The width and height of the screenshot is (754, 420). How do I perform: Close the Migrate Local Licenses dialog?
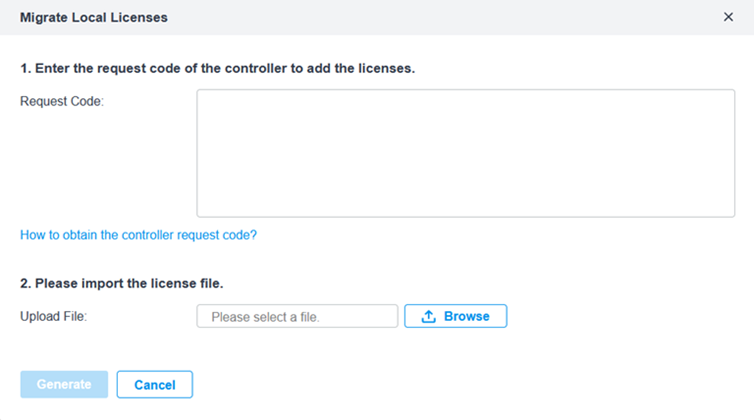728,17
